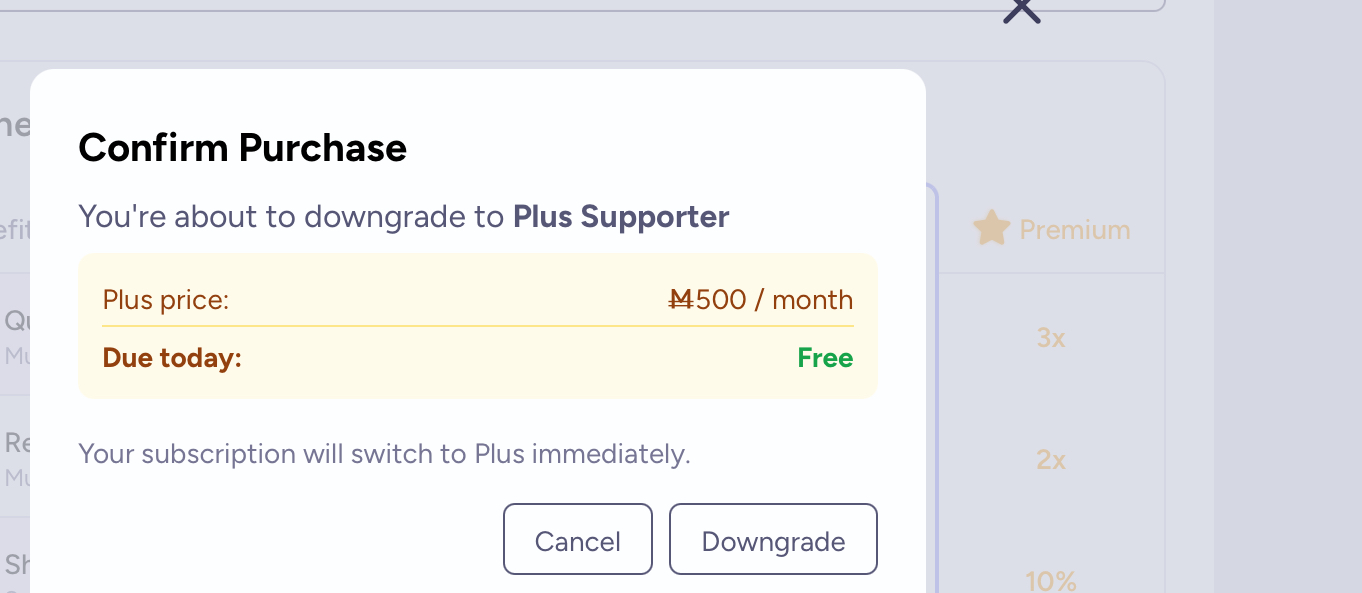Screen dimensions: 1362x593
Task: Click the Due today label
Action: point(172,358)
